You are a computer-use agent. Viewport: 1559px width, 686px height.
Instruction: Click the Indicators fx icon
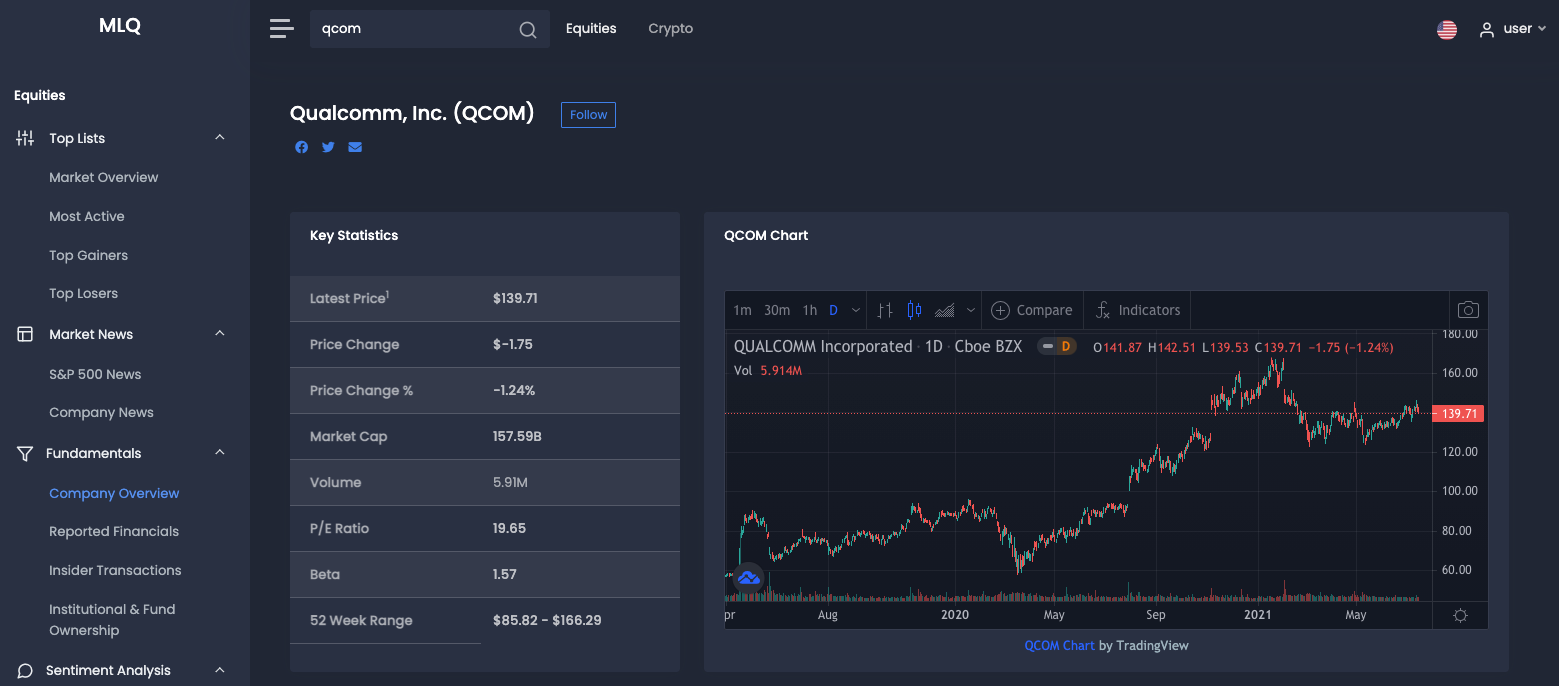click(1103, 310)
